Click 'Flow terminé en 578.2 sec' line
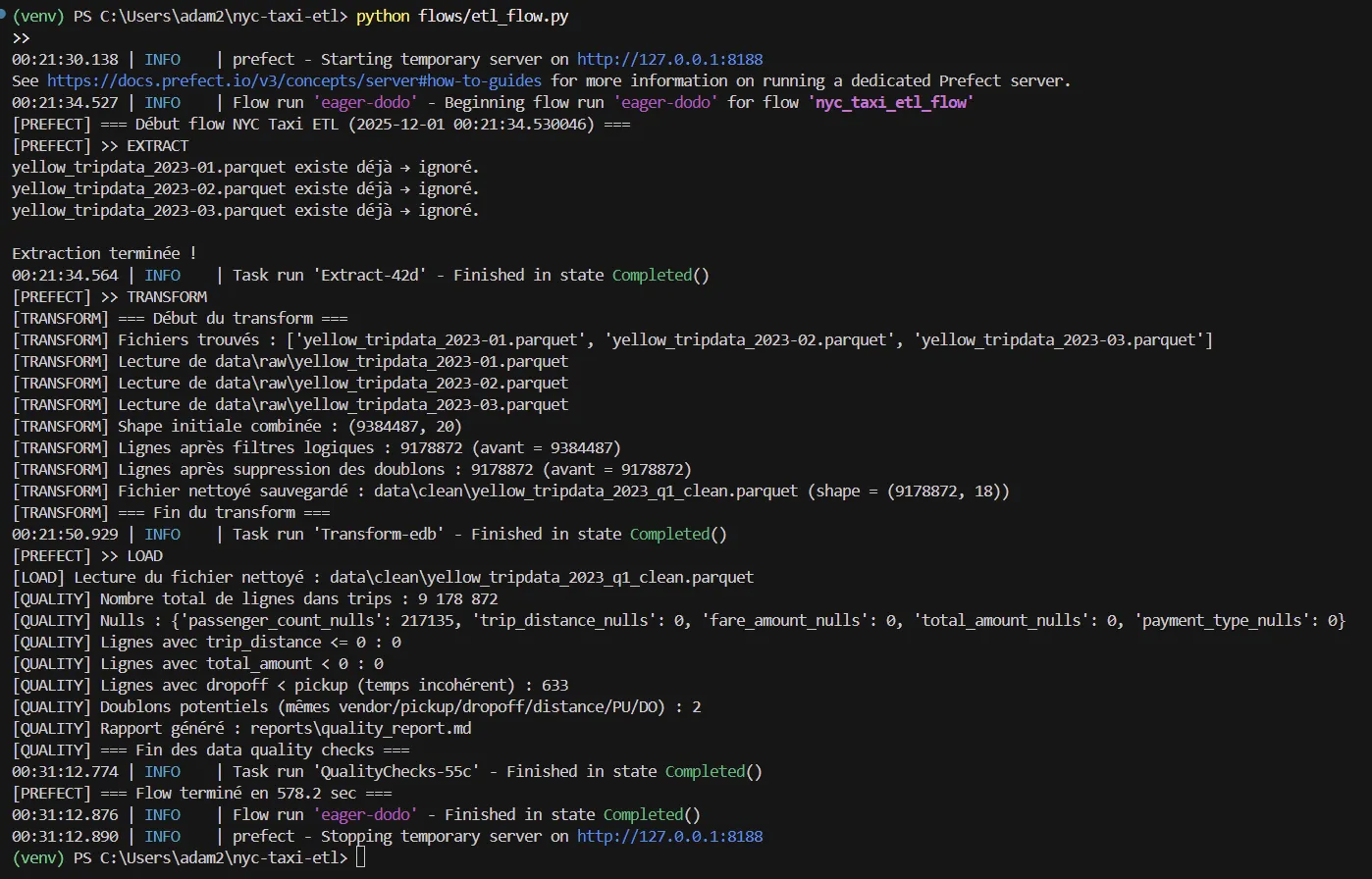1372x879 pixels. (202, 794)
